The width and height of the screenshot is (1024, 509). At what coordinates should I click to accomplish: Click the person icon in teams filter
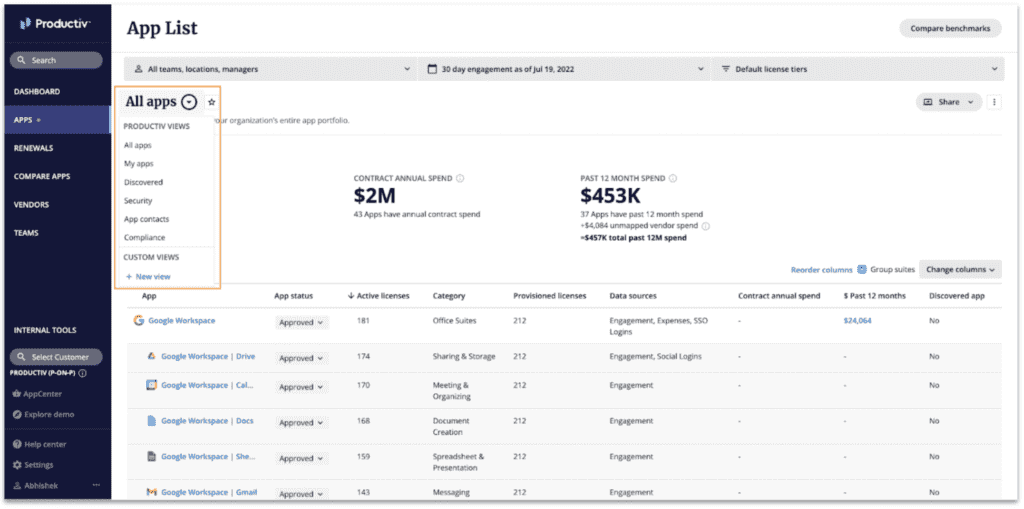138,69
